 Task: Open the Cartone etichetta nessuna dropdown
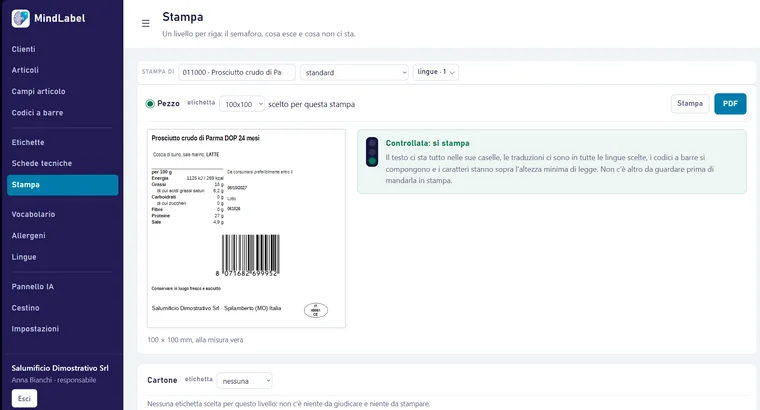tap(244, 381)
